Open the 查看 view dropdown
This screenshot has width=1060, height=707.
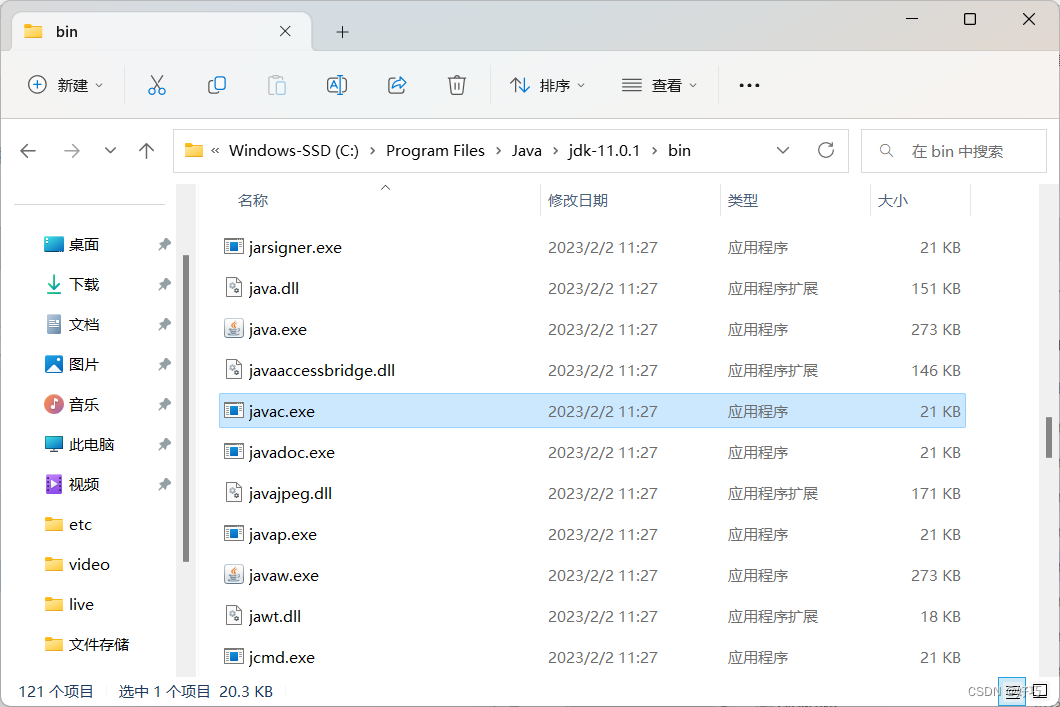click(x=659, y=85)
